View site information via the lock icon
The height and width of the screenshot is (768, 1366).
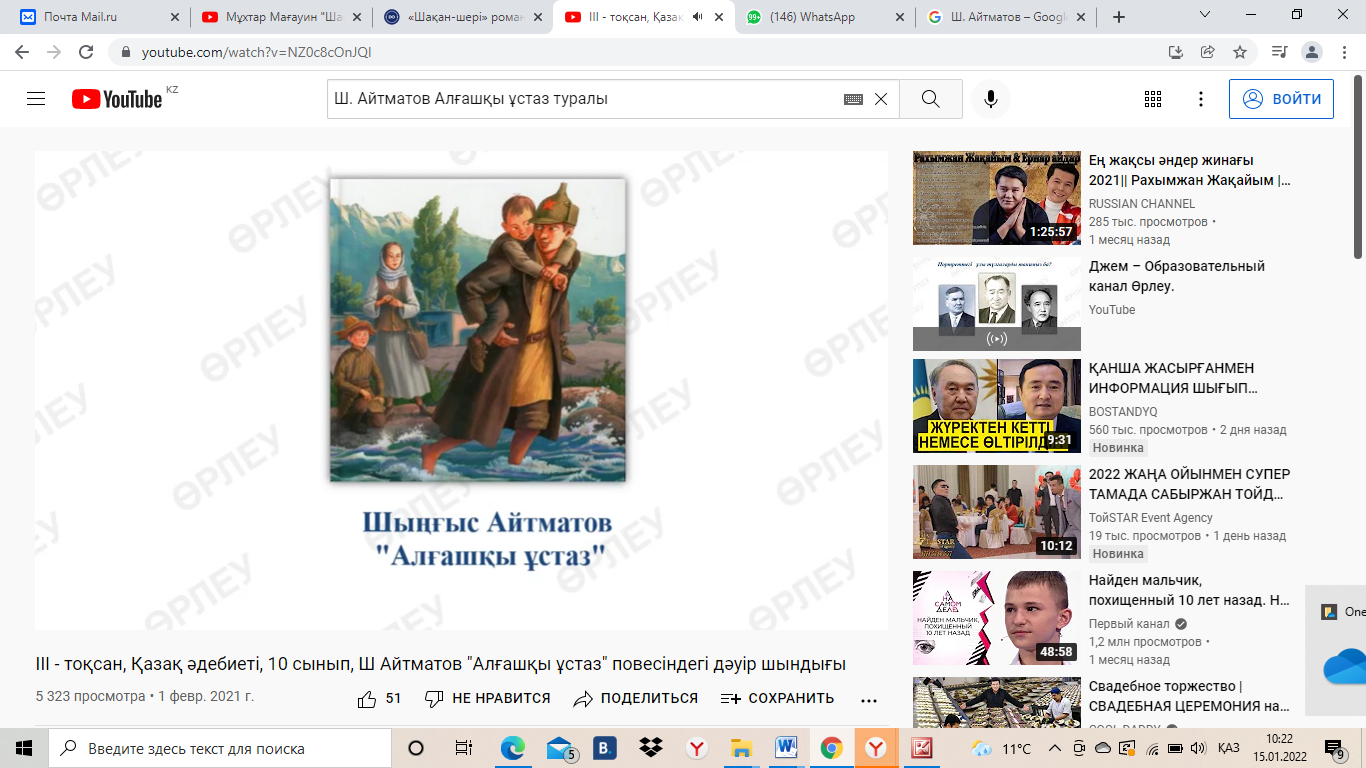coord(126,52)
